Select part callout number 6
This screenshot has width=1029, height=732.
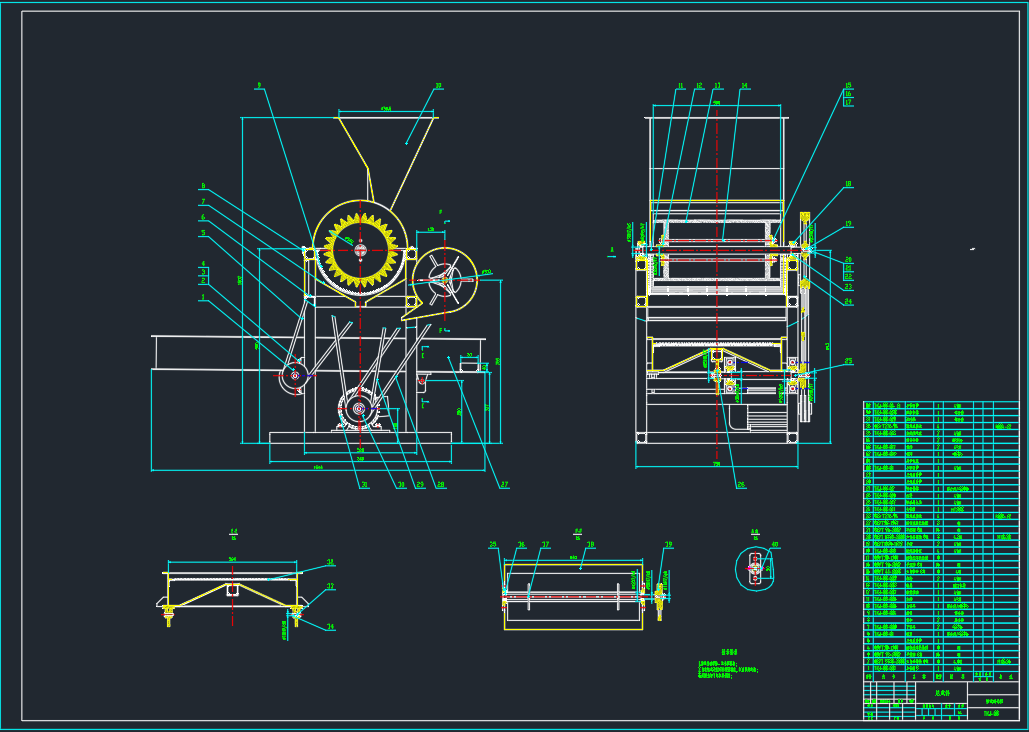[x=203, y=217]
